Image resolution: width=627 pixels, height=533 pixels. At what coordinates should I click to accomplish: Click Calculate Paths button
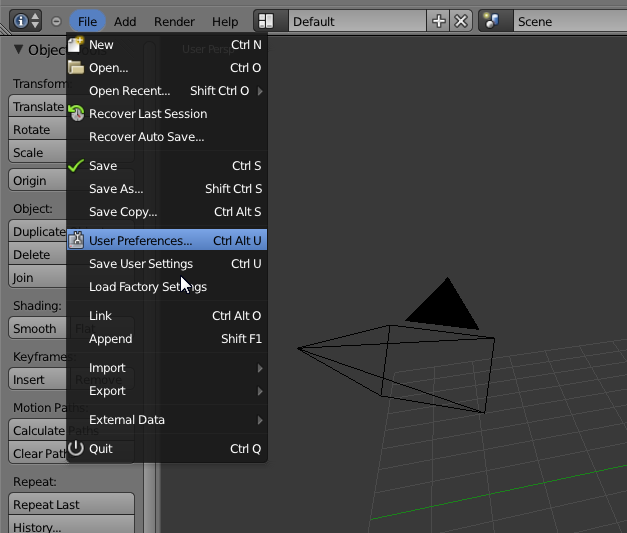pos(38,430)
